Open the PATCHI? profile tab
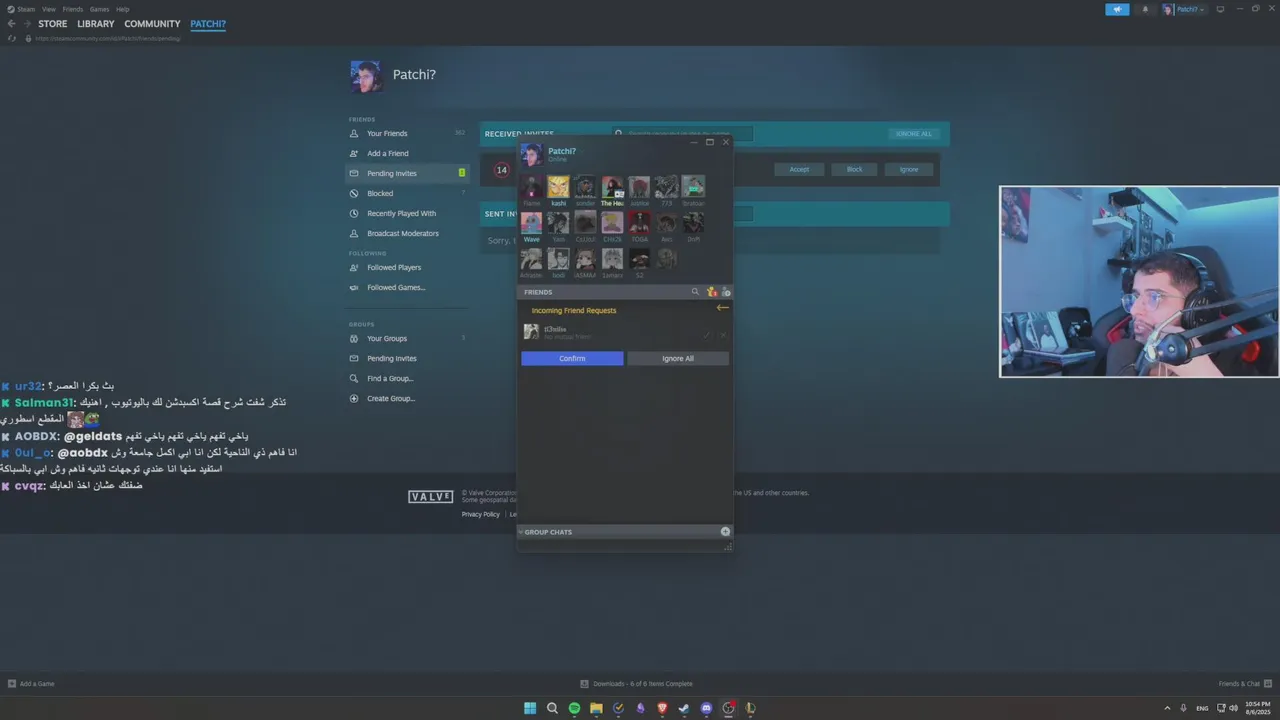The height and width of the screenshot is (720, 1280). point(208,24)
